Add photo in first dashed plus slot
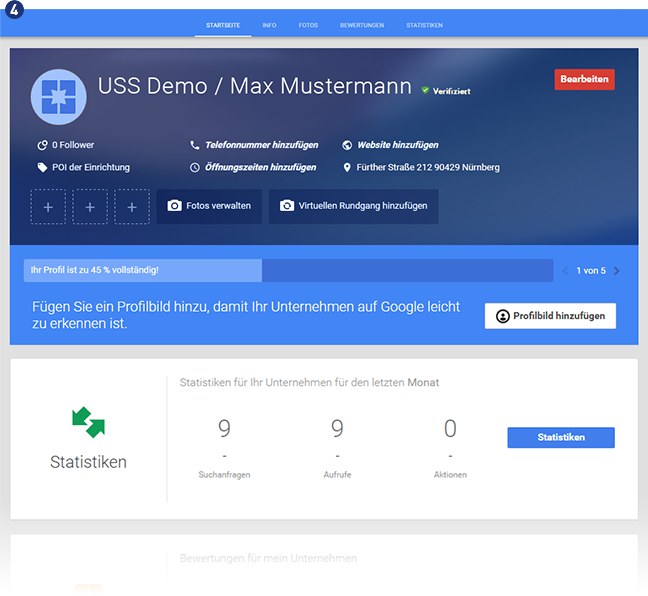This screenshot has width=648, height=596. coord(48,207)
